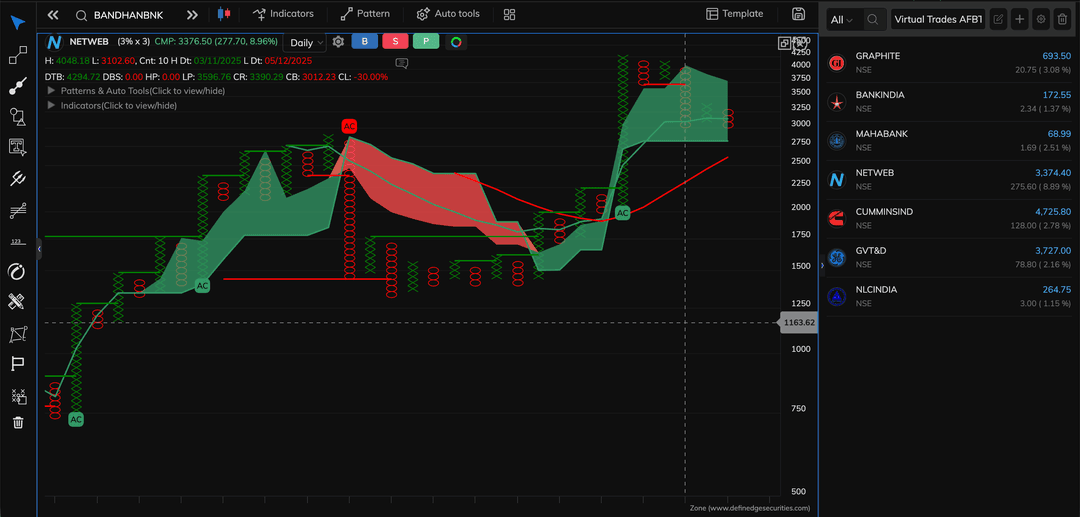Open the multi-chart grid layout icon

click(x=509, y=14)
